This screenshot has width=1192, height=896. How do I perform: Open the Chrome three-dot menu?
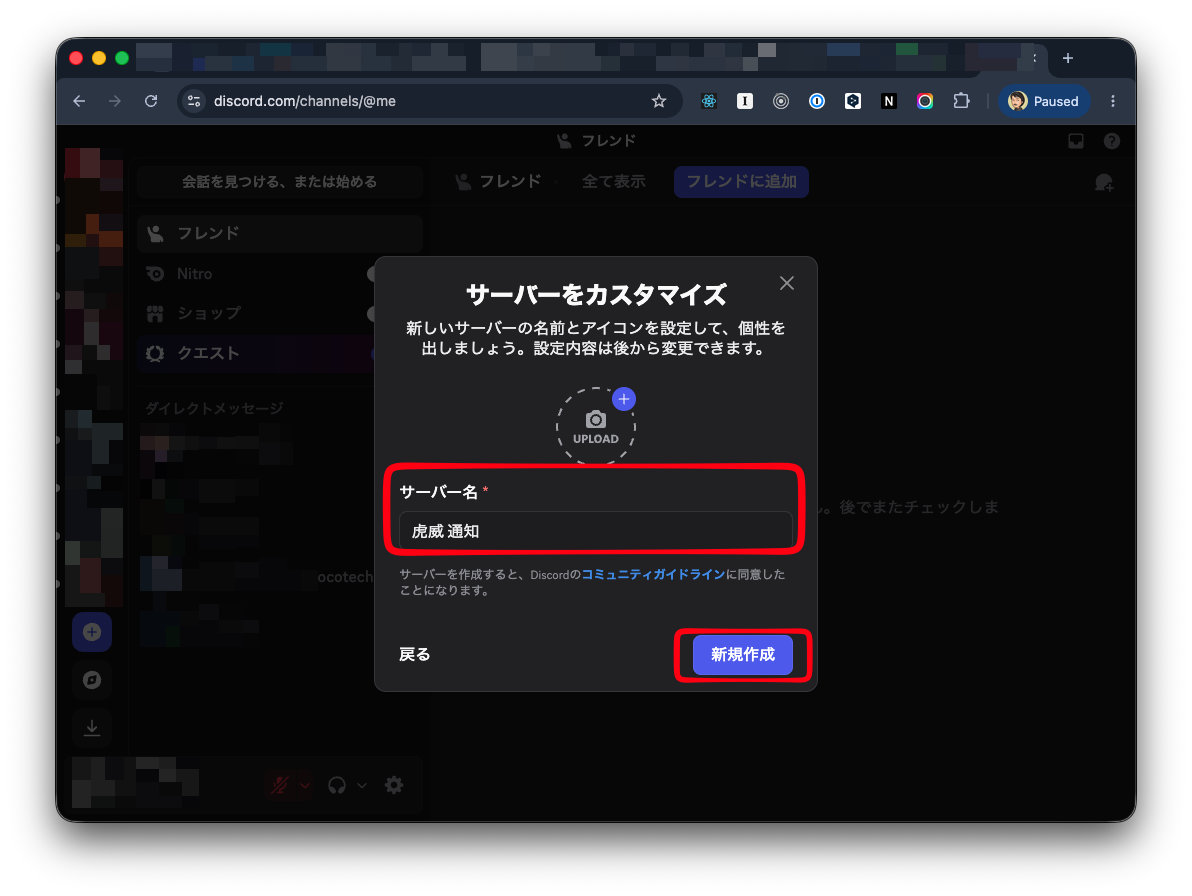click(x=1113, y=101)
